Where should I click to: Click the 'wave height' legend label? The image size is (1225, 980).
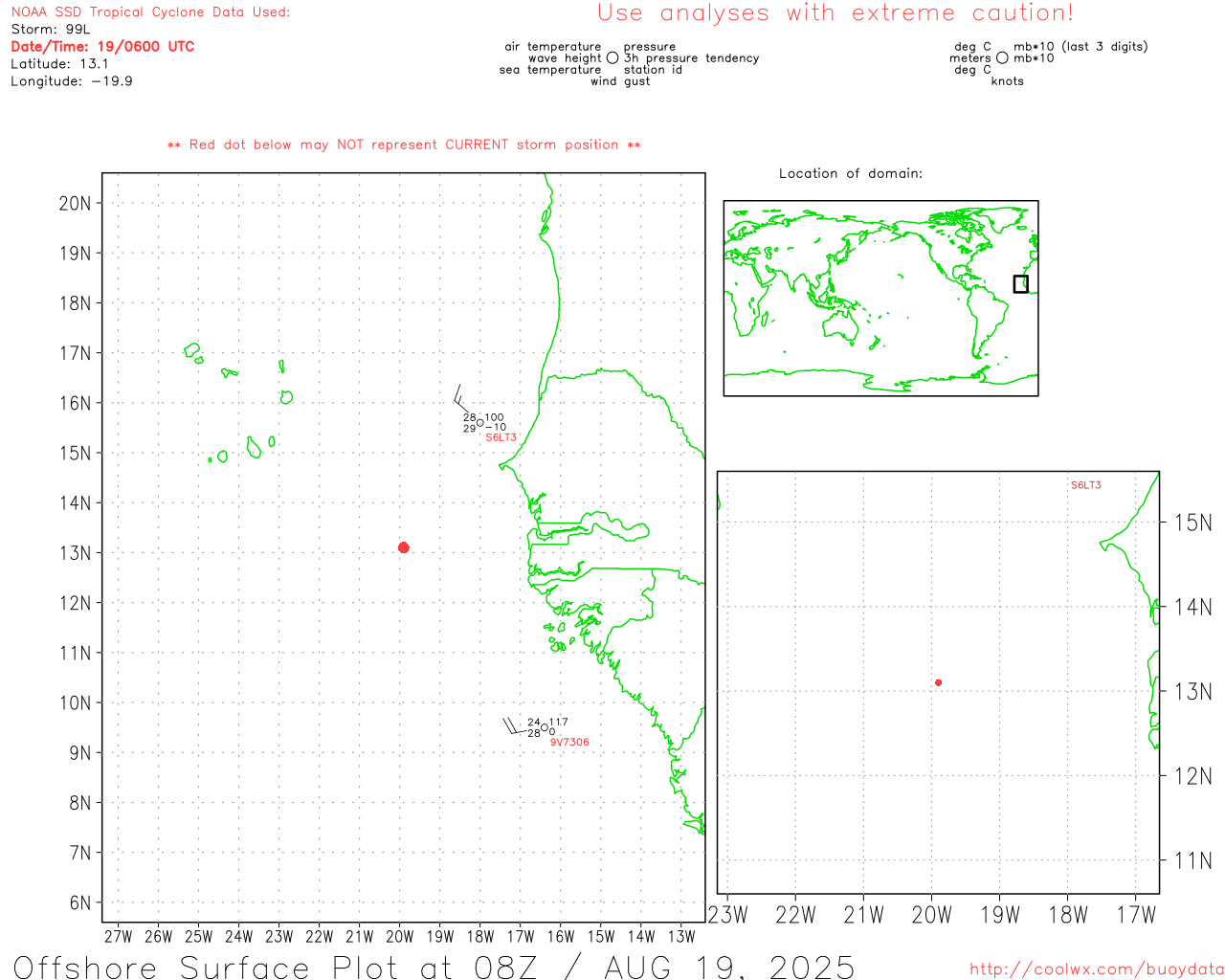point(565,58)
